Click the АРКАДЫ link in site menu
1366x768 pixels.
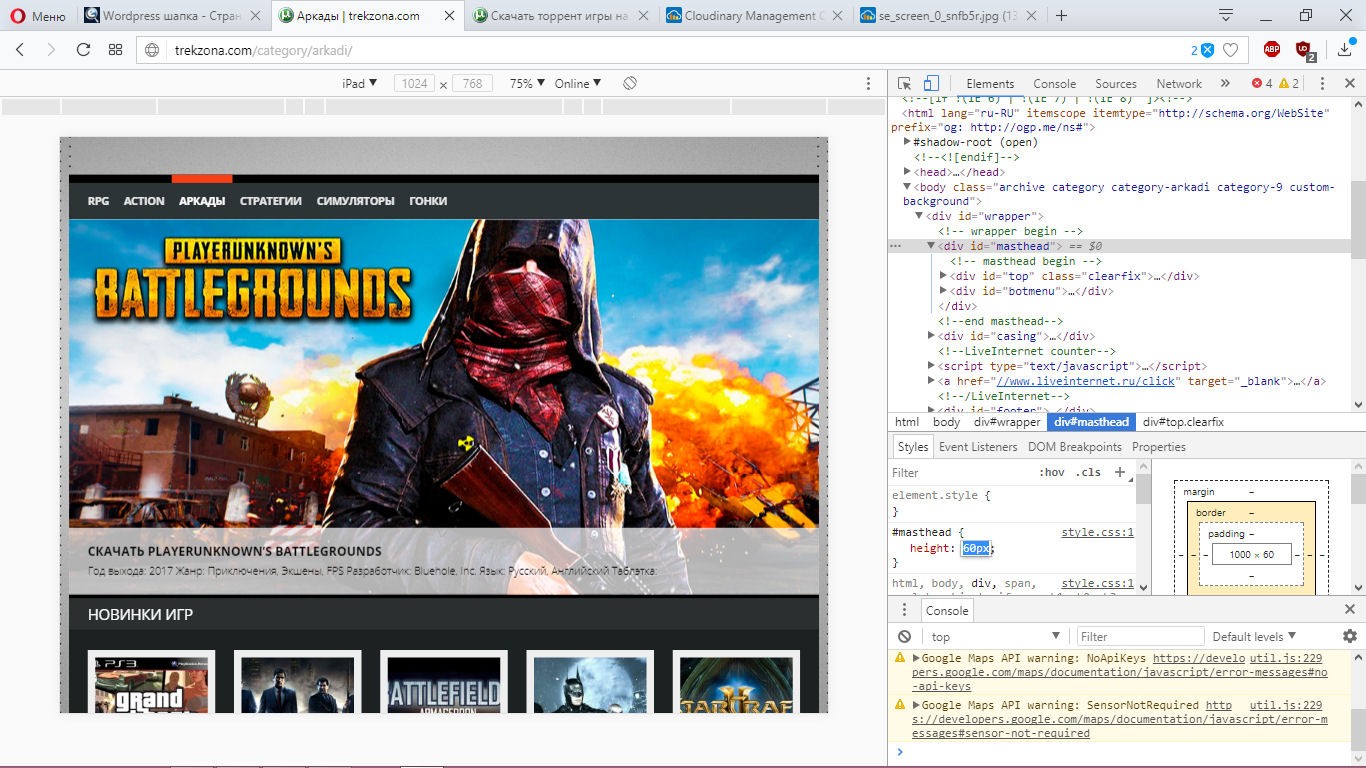coord(202,201)
